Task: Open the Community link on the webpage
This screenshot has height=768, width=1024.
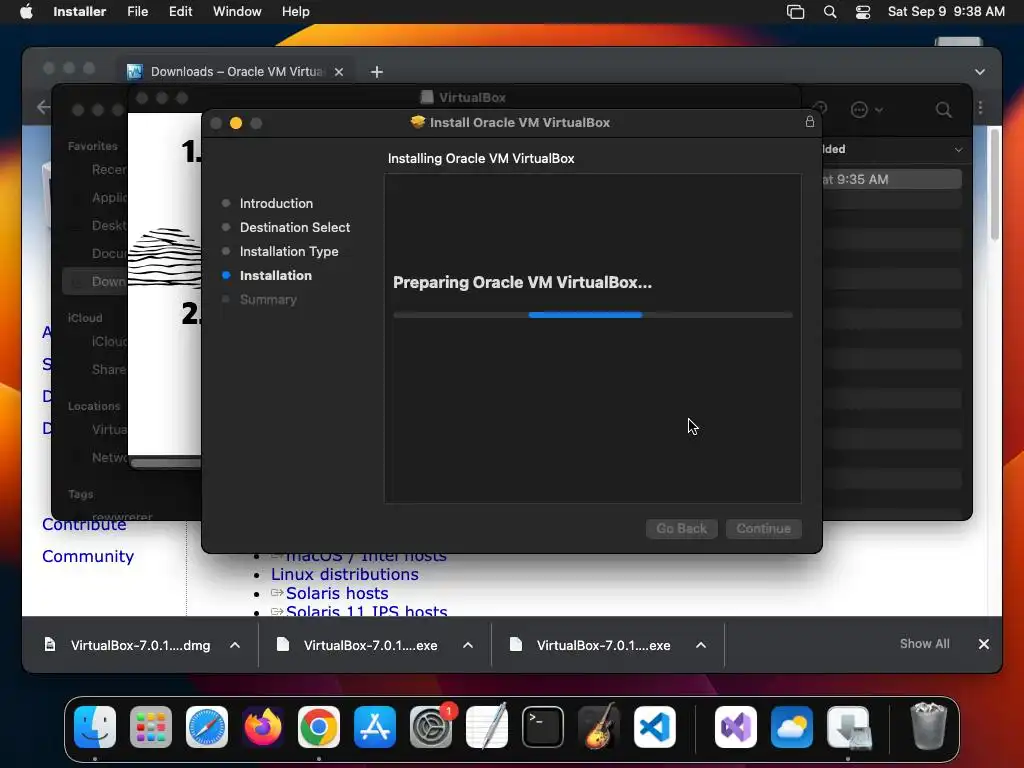Action: (88, 556)
